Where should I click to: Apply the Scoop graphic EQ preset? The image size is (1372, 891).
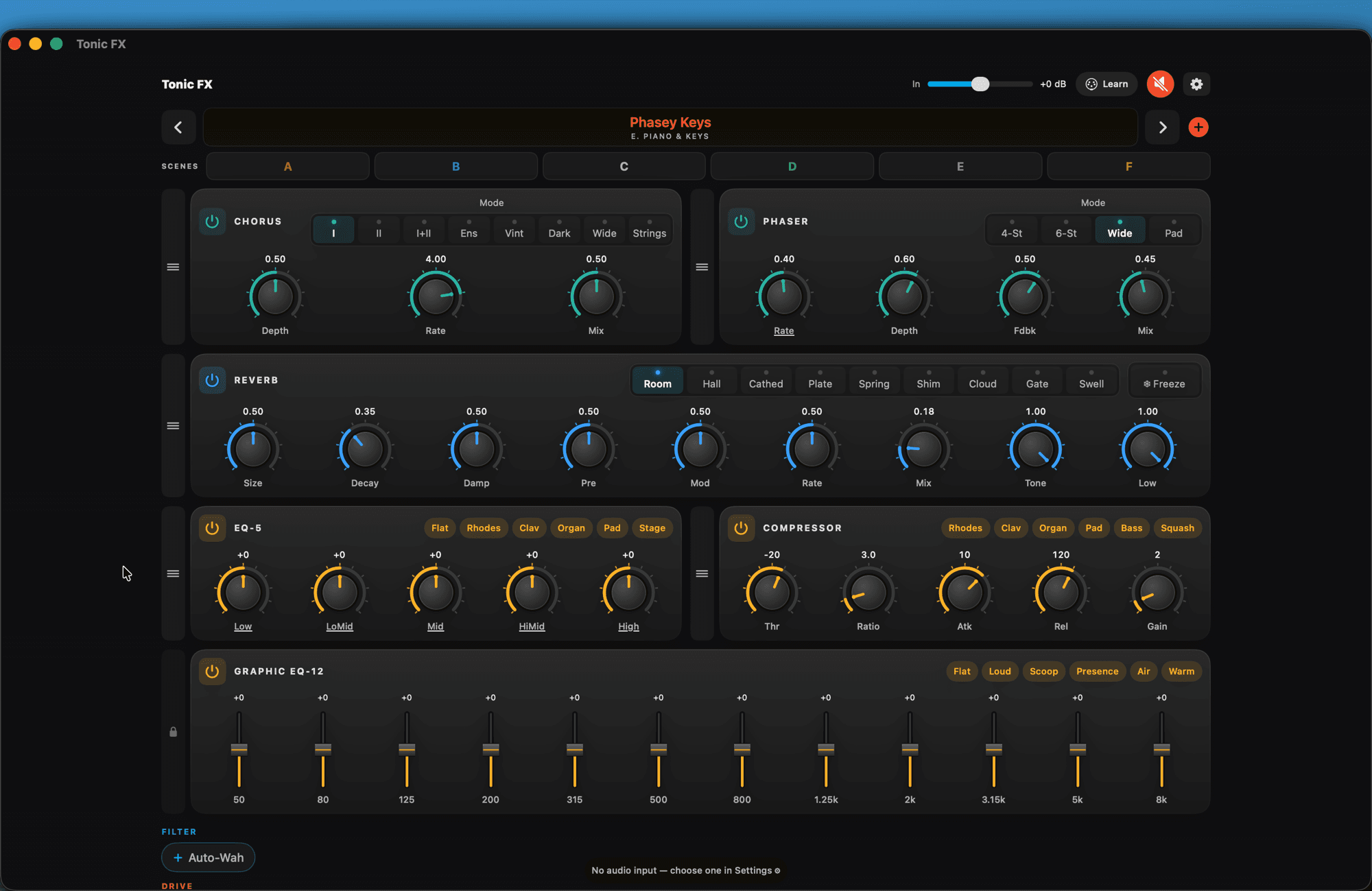[x=1043, y=672]
